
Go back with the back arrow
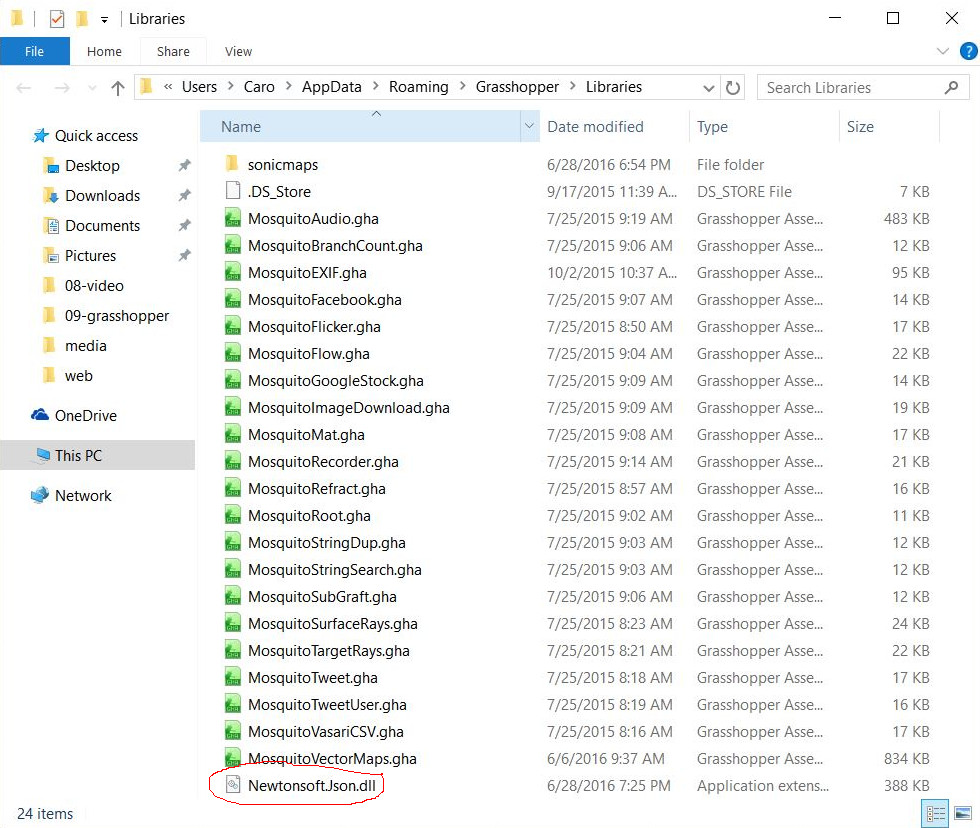[24, 87]
